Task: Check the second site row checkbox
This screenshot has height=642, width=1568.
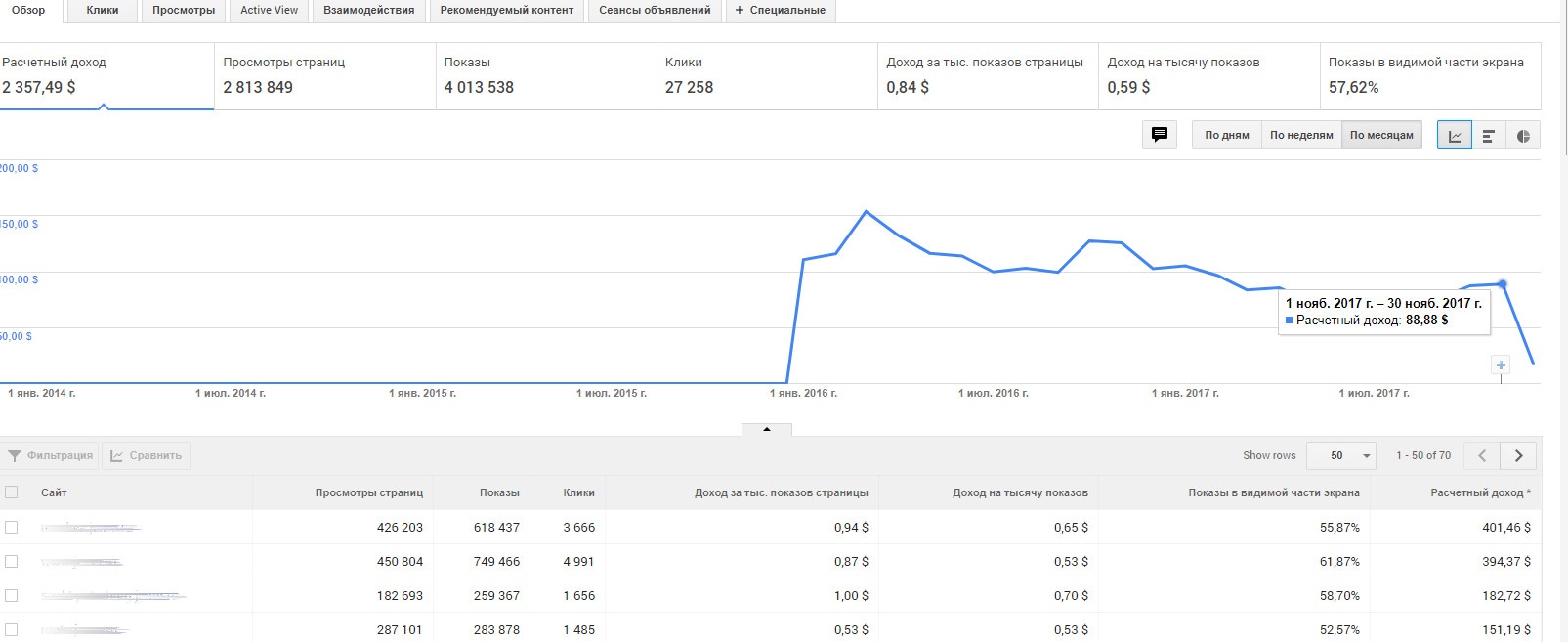Action: [12, 561]
